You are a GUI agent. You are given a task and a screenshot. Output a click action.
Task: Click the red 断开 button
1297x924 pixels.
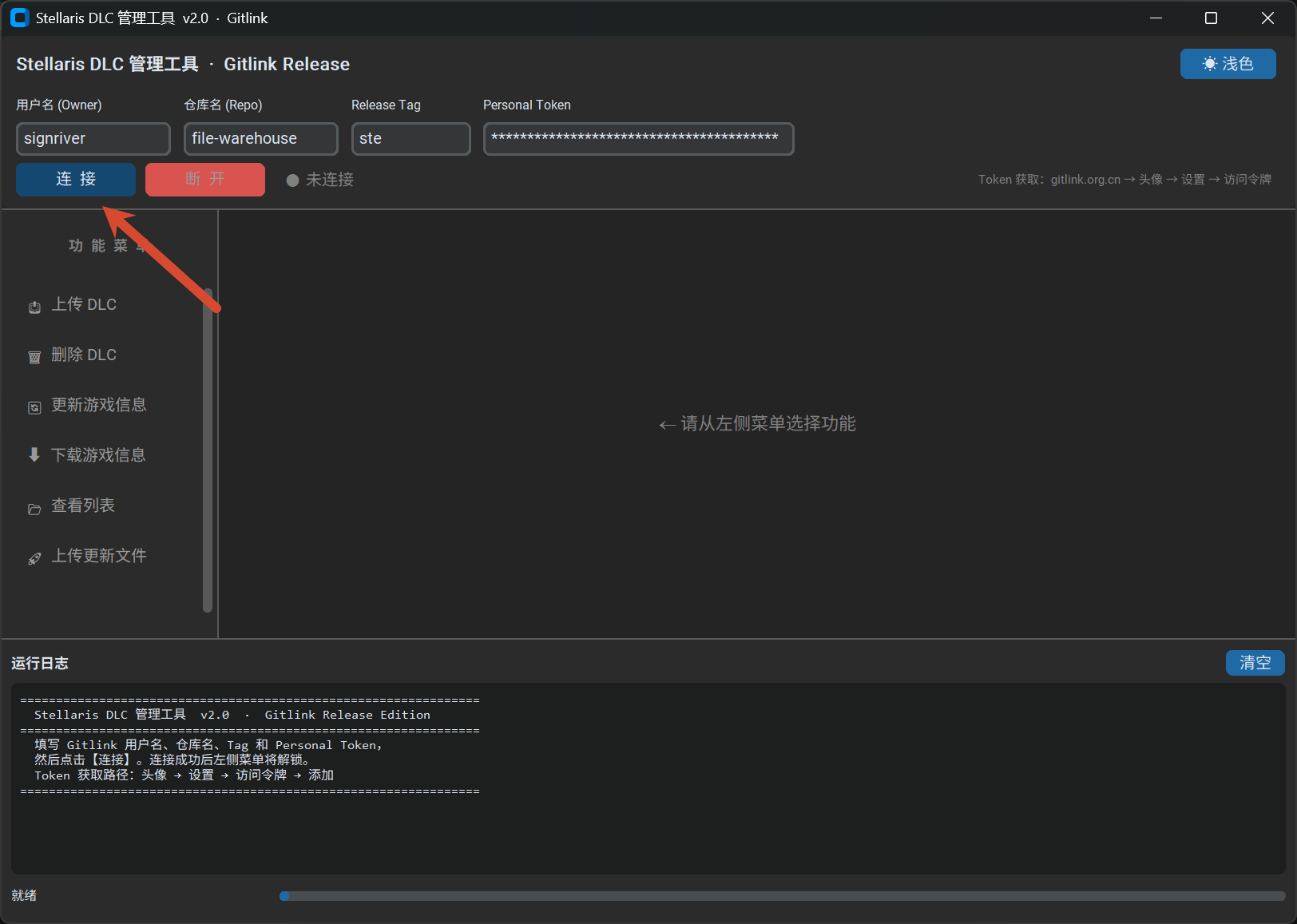coord(205,180)
